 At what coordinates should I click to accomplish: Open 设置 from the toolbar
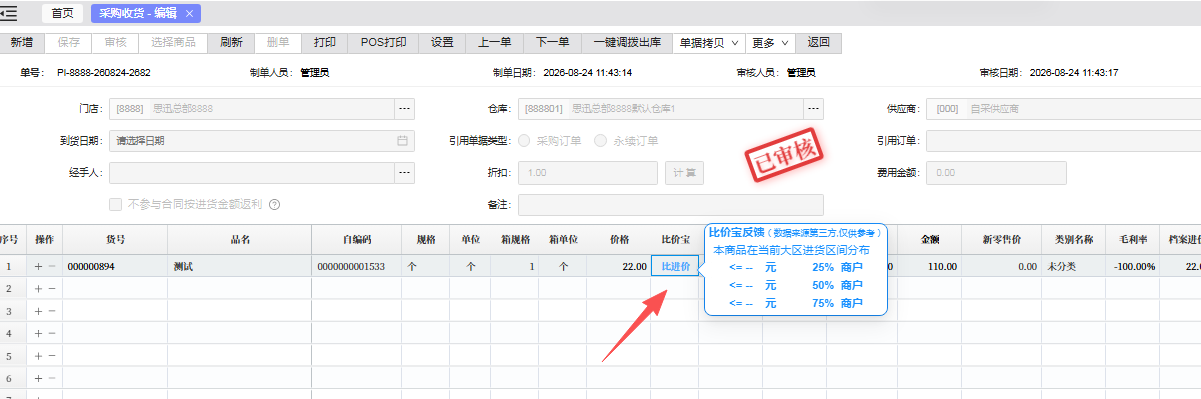442,42
